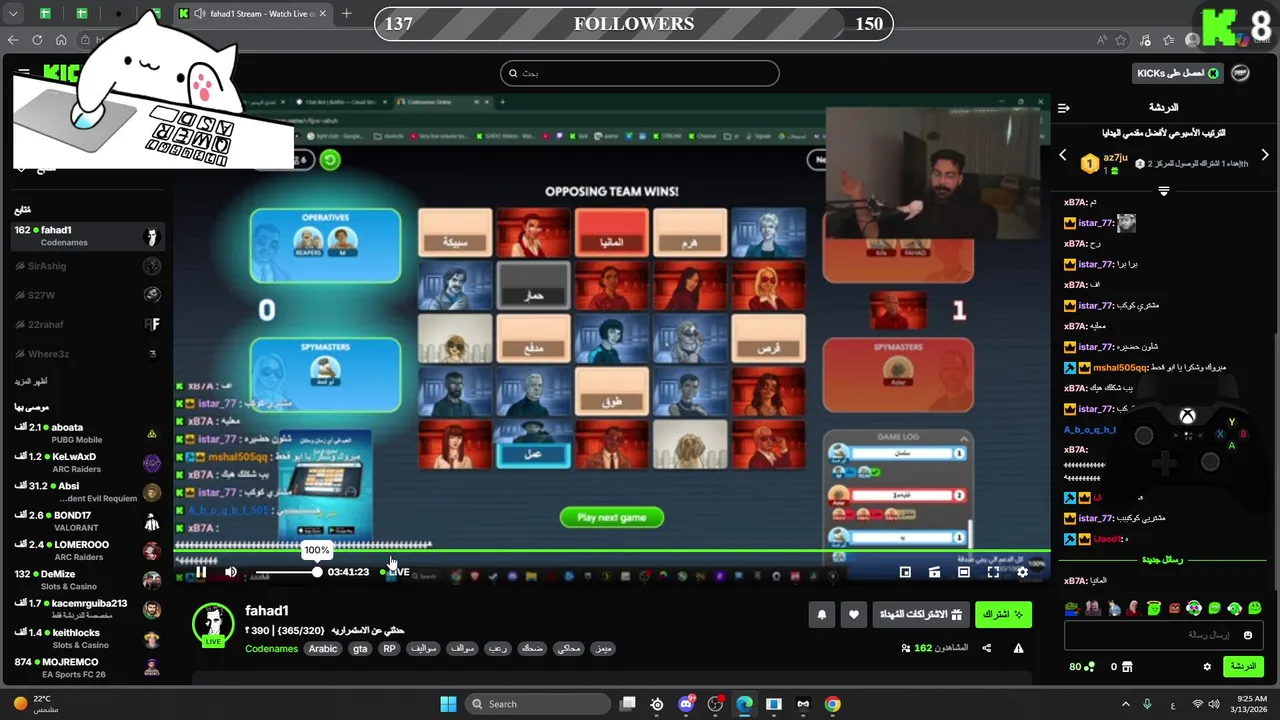Report stream with the warning triangle icon

click(x=1018, y=648)
